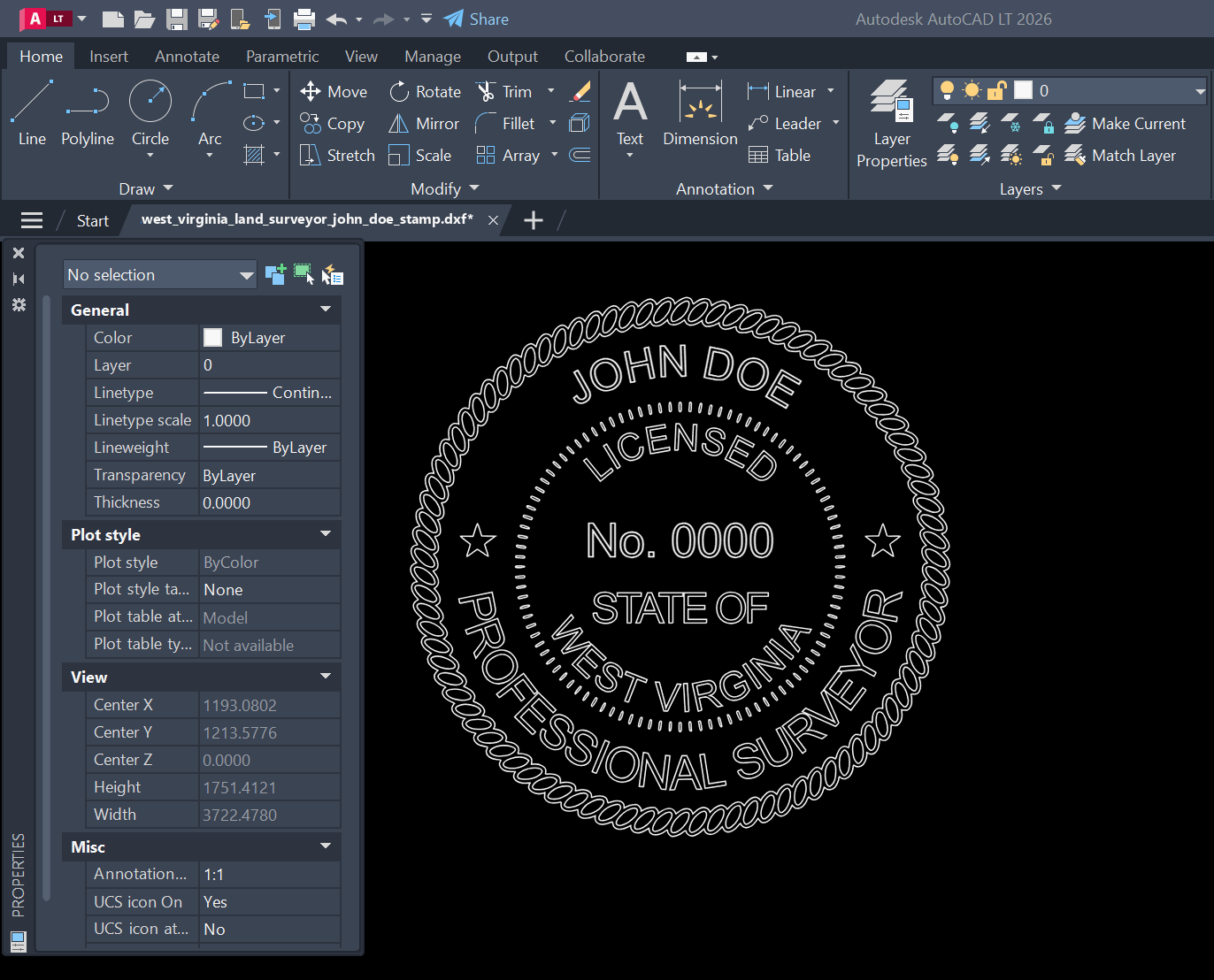Click the Share button
The image size is (1214, 980).
point(476,19)
